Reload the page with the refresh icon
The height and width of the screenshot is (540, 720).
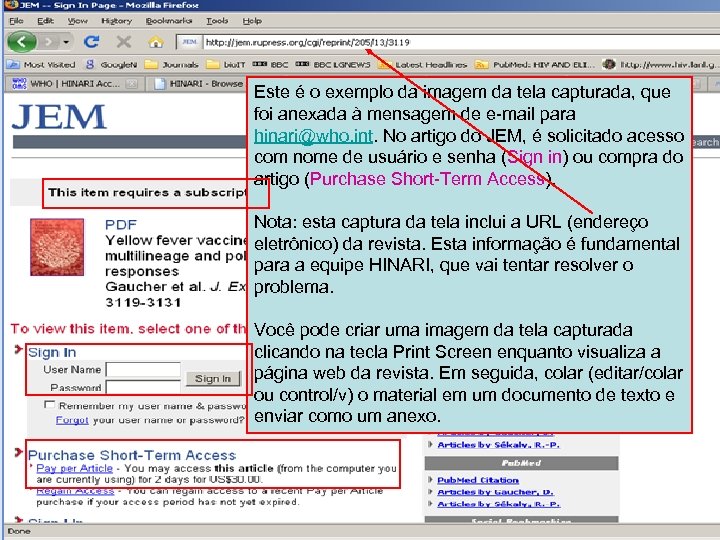point(91,42)
